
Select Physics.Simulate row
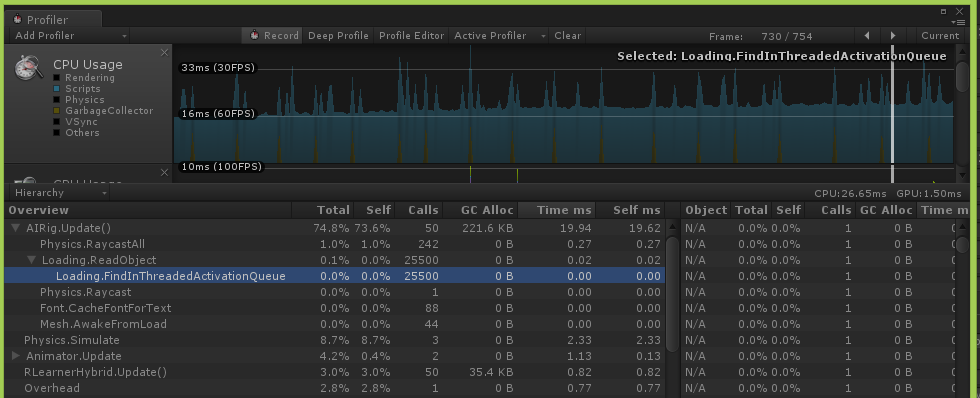coord(334,340)
